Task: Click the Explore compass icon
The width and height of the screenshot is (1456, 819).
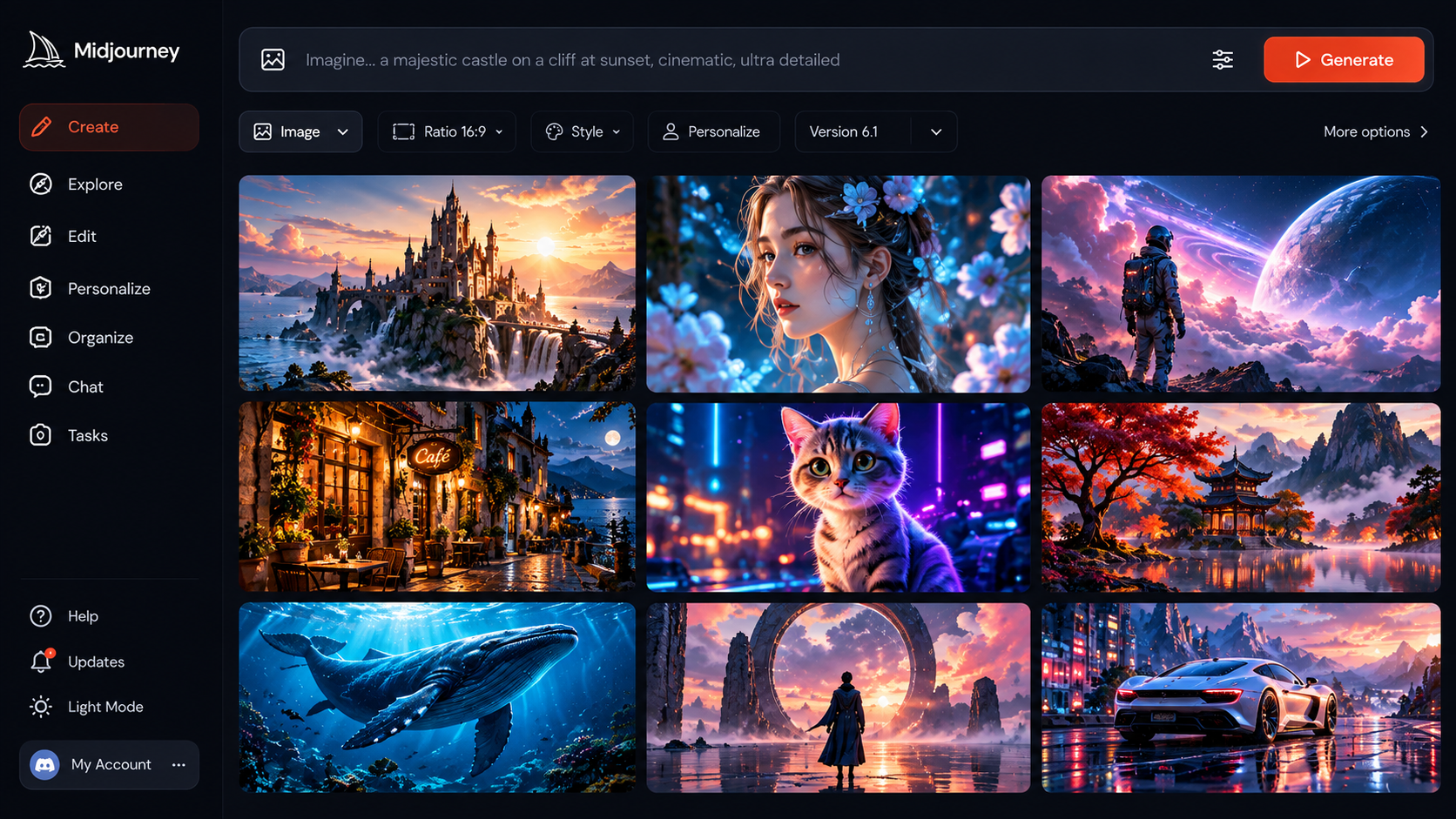Action: click(41, 184)
